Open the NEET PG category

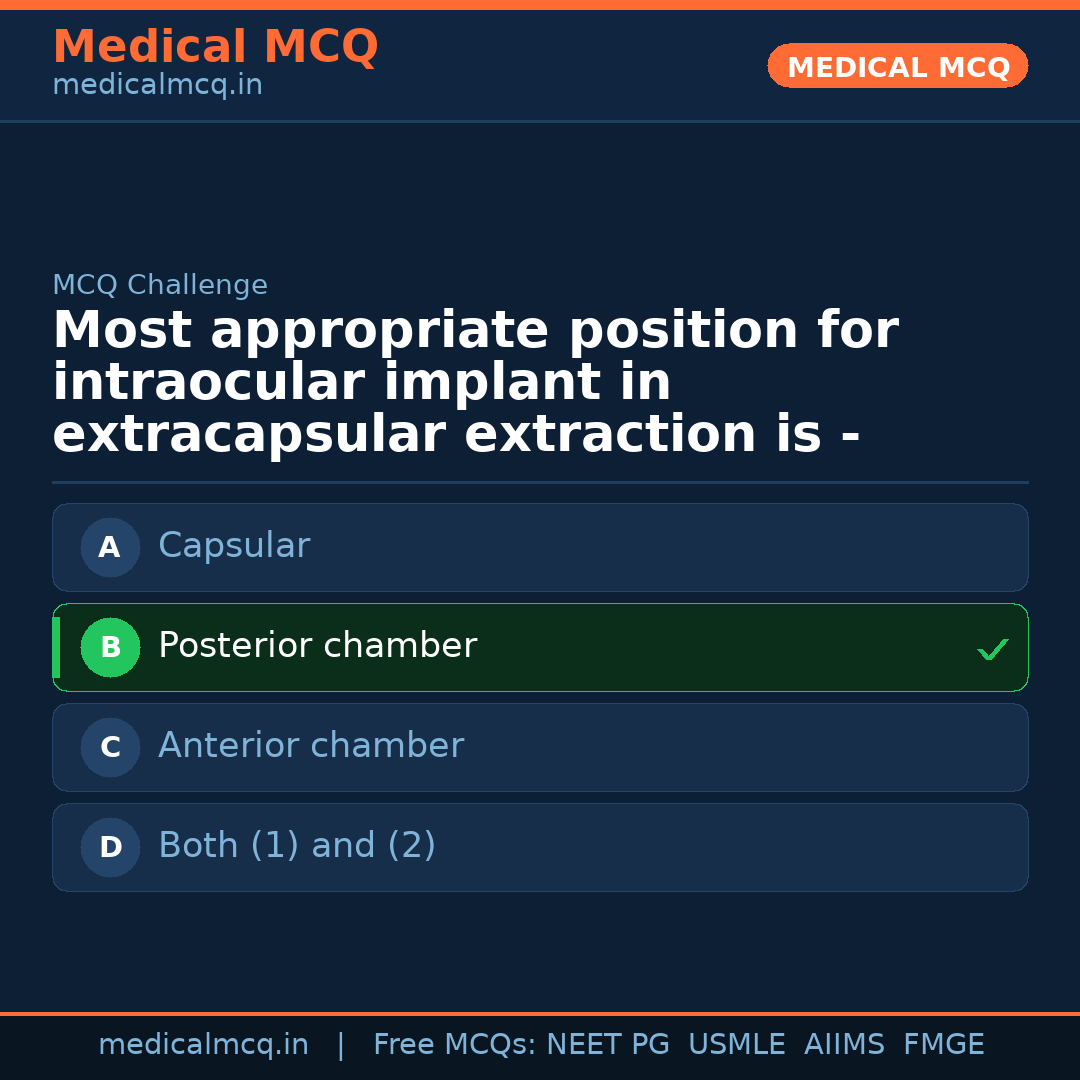click(x=607, y=1044)
